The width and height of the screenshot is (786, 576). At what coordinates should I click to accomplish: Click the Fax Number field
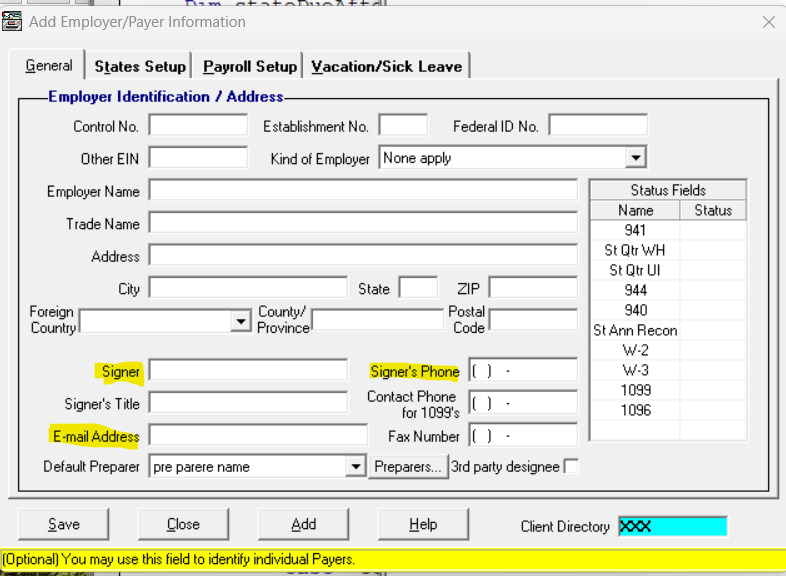pyautogui.click(x=523, y=436)
